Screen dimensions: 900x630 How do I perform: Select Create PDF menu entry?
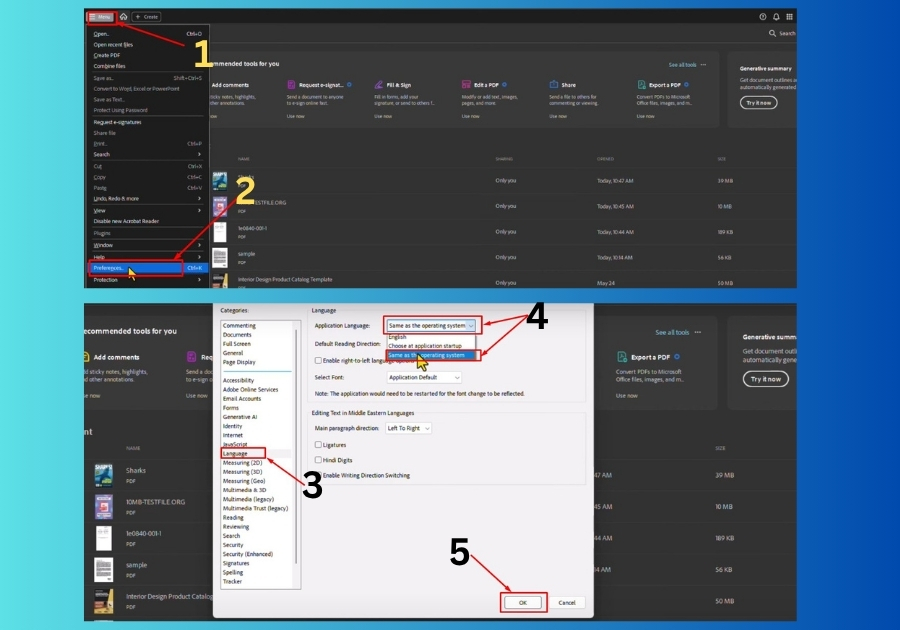coord(148,56)
